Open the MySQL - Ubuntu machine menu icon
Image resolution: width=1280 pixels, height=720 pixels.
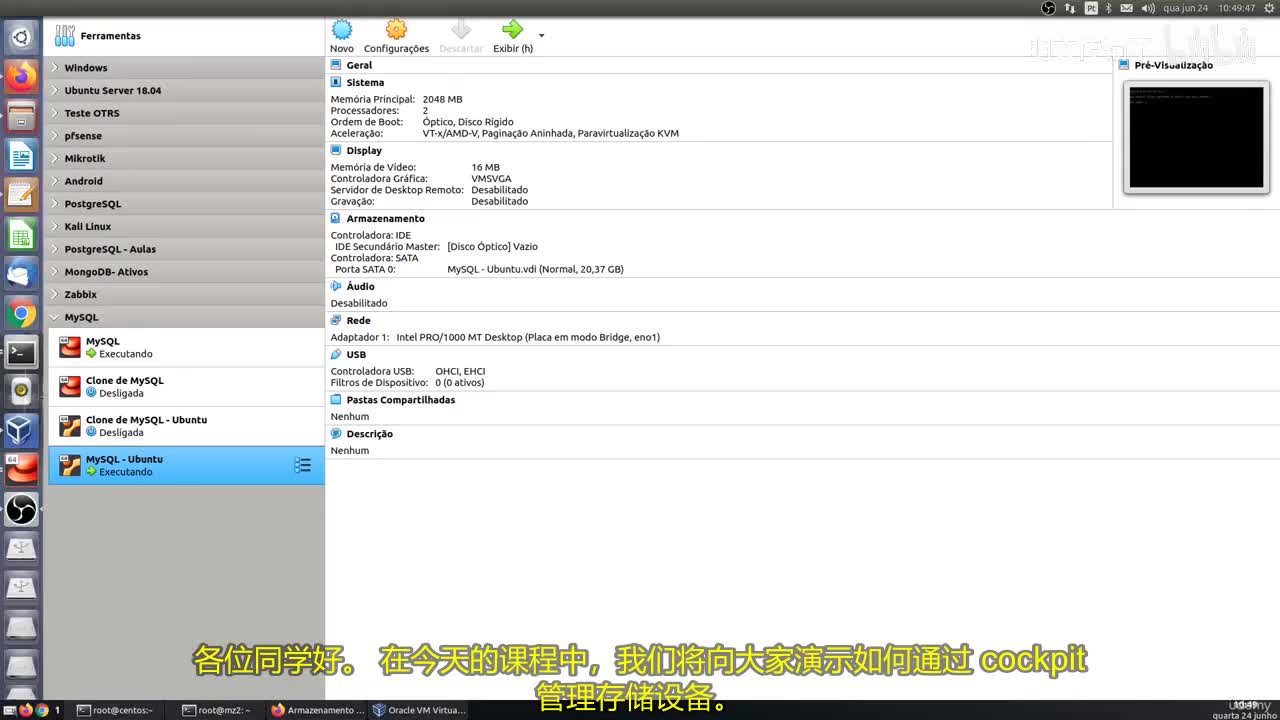(x=303, y=465)
